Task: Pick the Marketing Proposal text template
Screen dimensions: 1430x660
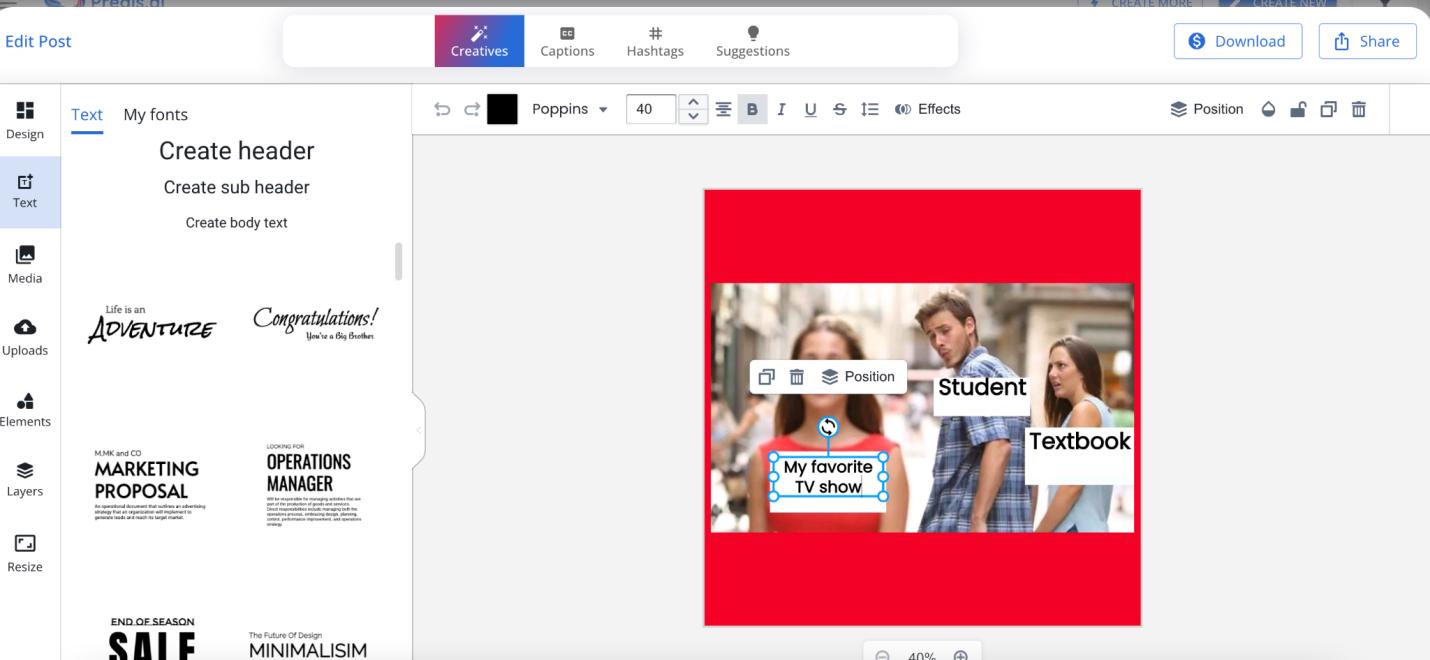Action: tap(151, 485)
